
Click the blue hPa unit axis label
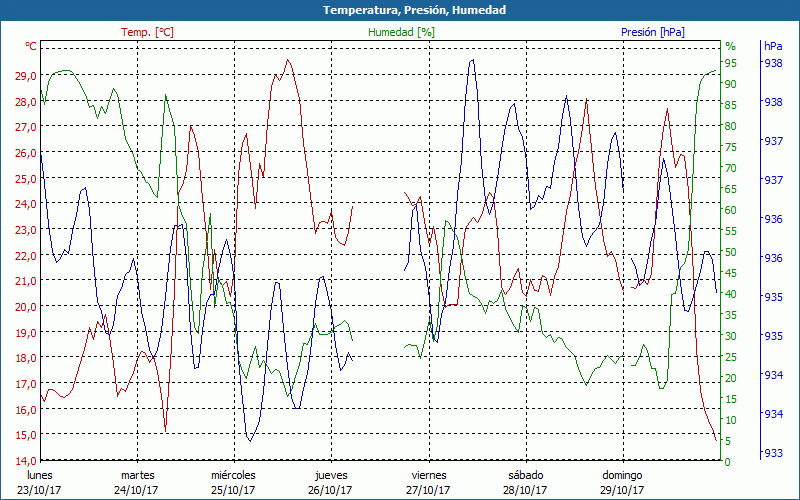pyautogui.click(x=773, y=46)
